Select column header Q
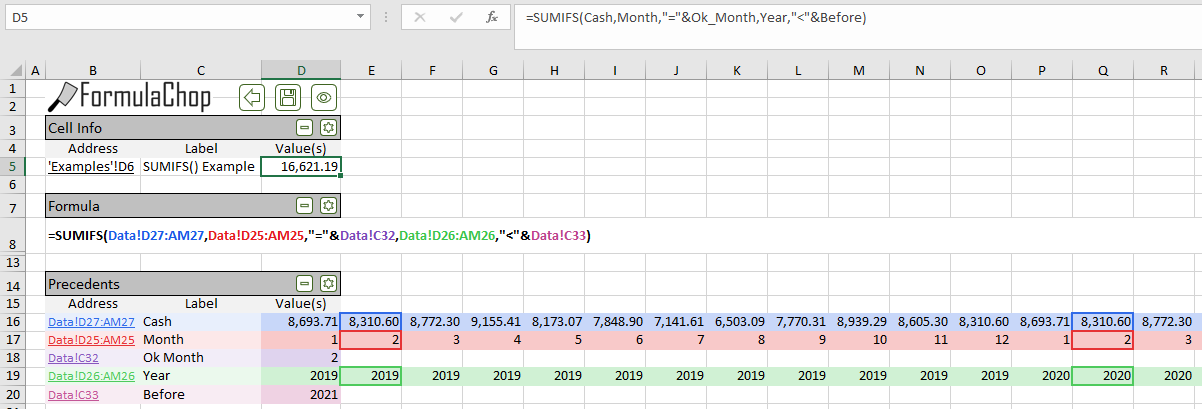Screen dimensions: 1202x409 tap(1102, 70)
